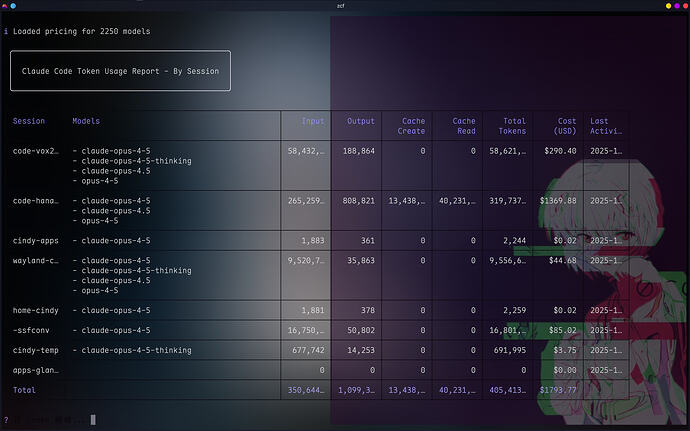Click the 'Total' row label
This screenshot has width=690, height=431.
[x=24, y=390]
